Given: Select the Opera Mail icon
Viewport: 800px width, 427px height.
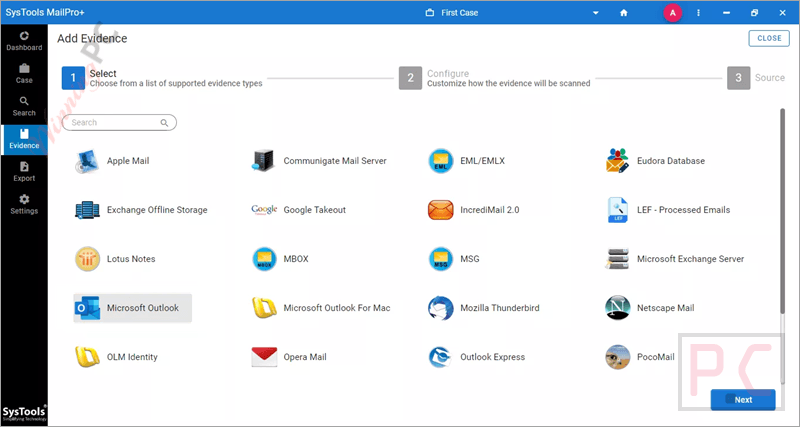Looking at the screenshot, I should tap(264, 357).
